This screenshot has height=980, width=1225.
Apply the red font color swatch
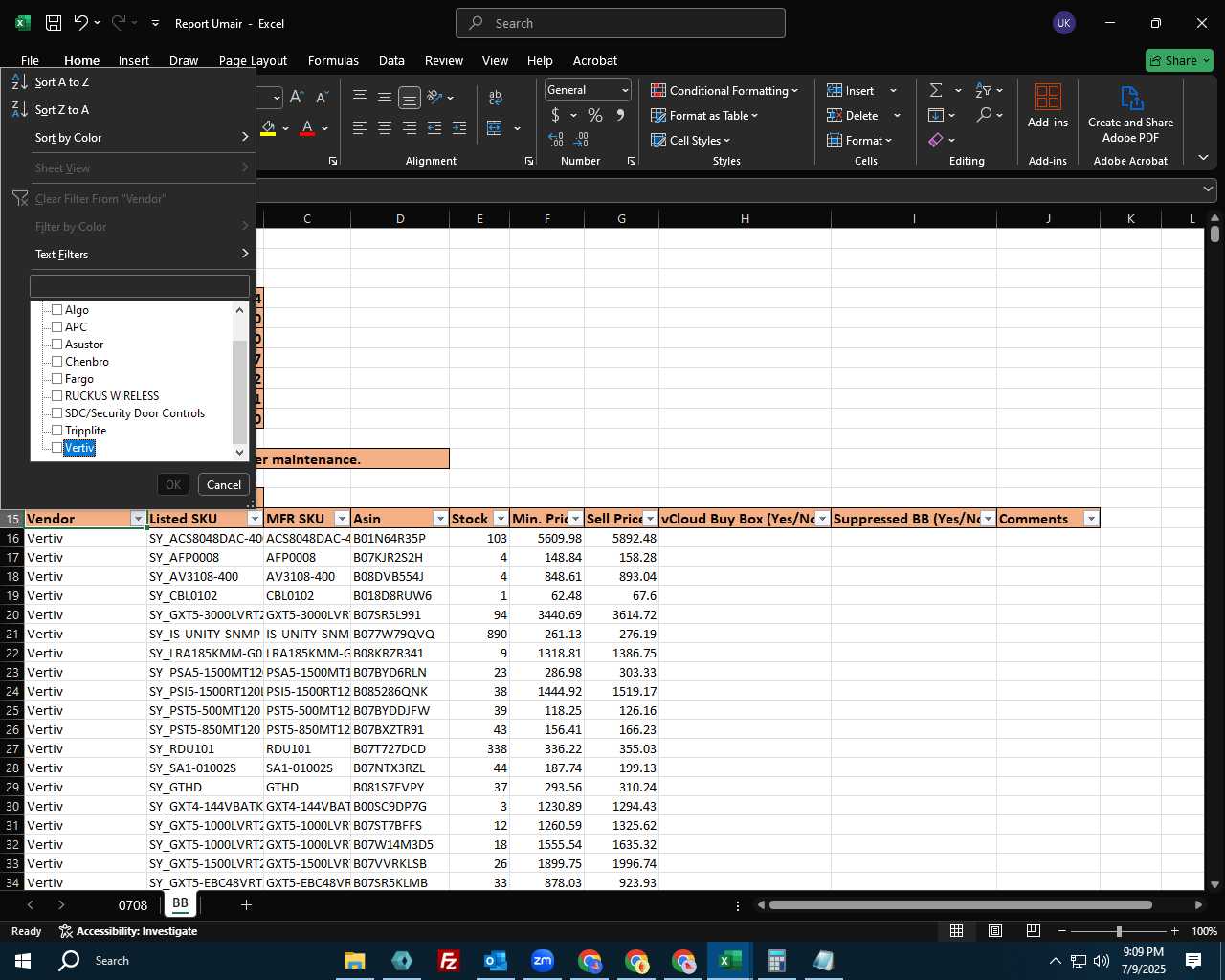pyautogui.click(x=307, y=128)
